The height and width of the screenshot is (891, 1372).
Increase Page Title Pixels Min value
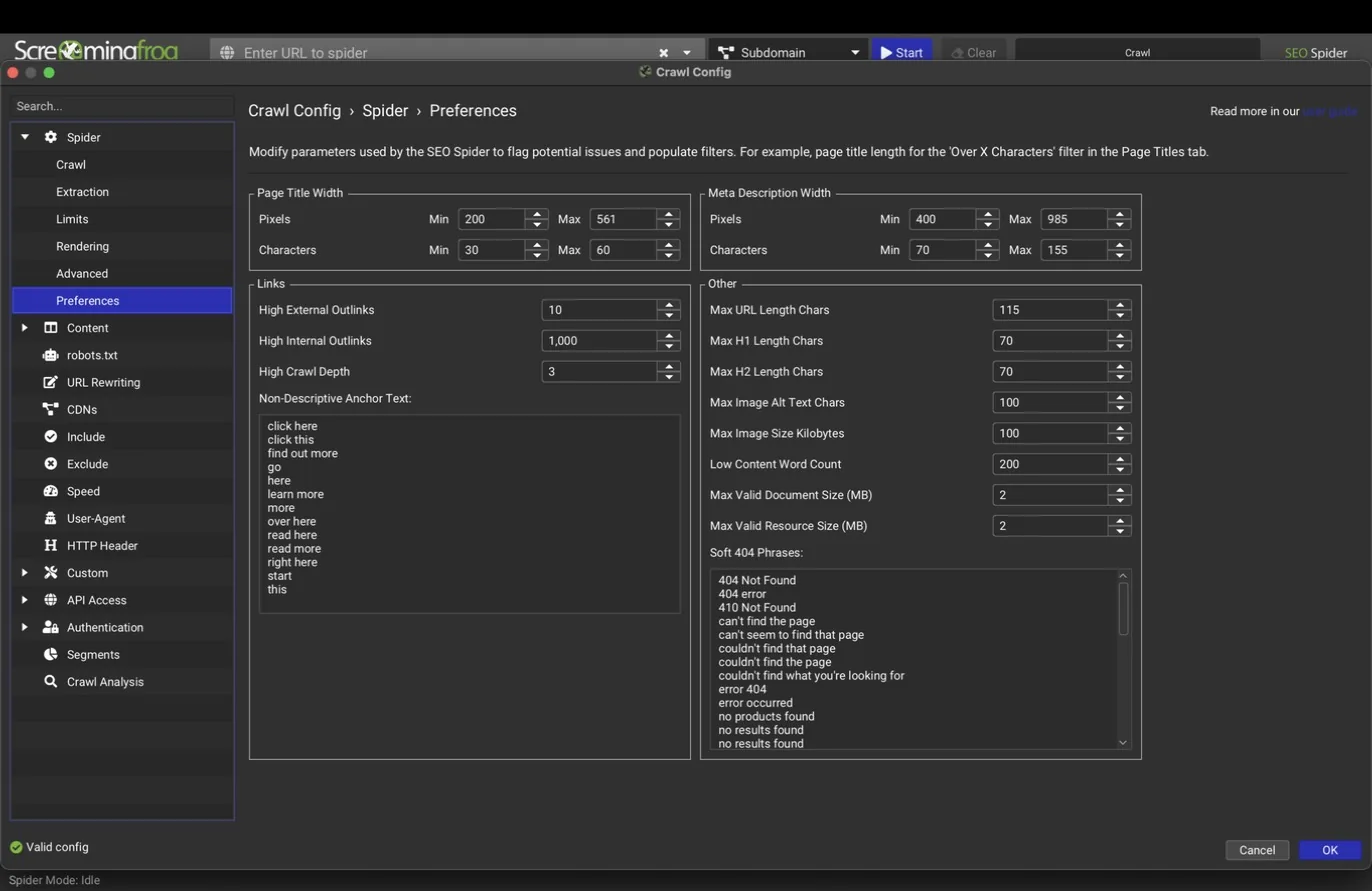point(537,214)
